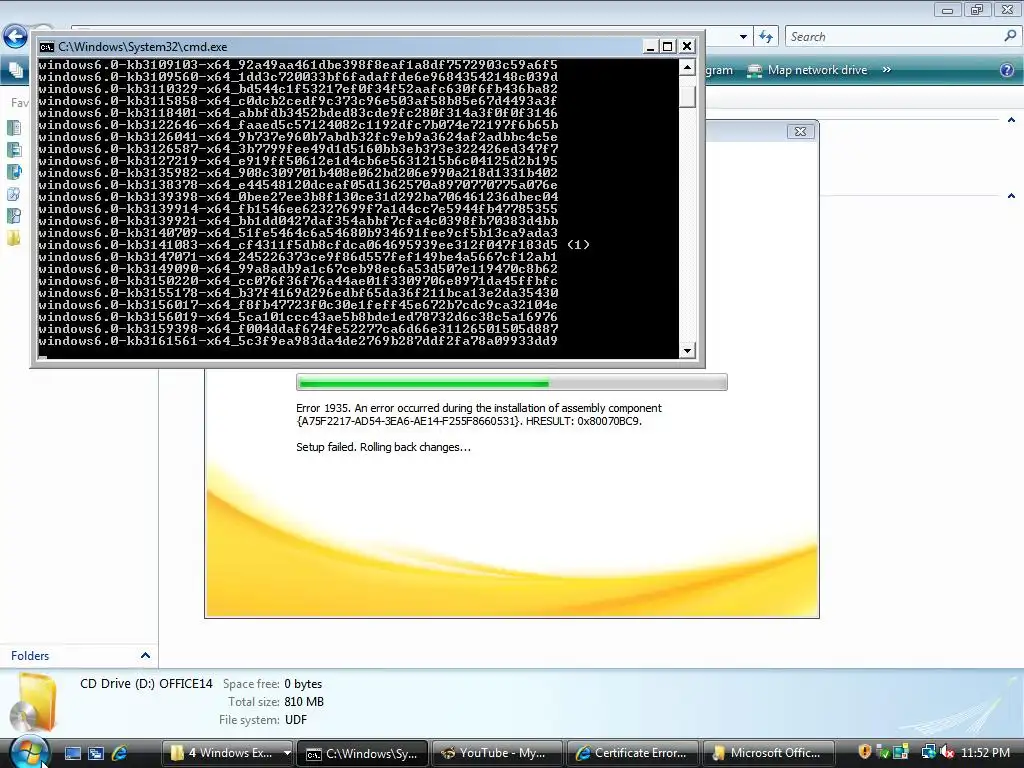Click 'Setup failed. Rolling back changes...' text
The width and height of the screenshot is (1024, 768).
[x=383, y=447]
